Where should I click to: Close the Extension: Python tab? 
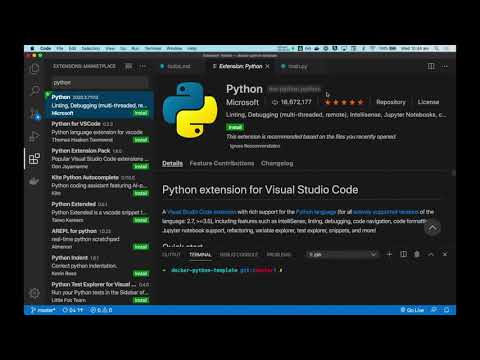(x=267, y=66)
